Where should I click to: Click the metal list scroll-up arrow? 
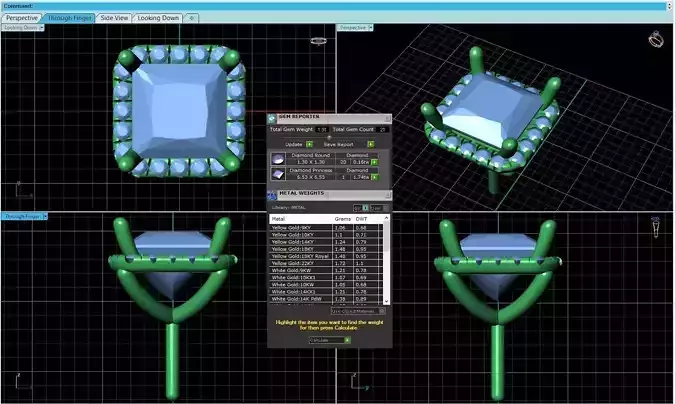386,218
